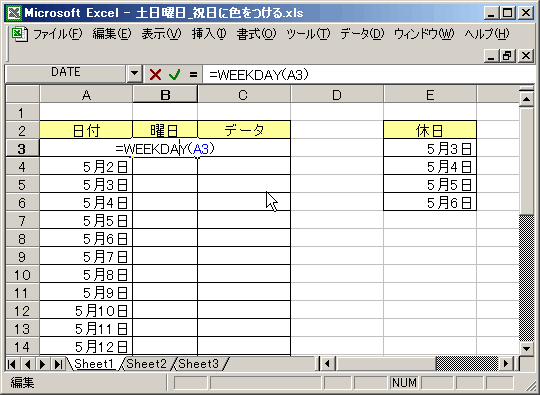Open the データ(D) menu
540x395 pixels.
tap(362, 34)
